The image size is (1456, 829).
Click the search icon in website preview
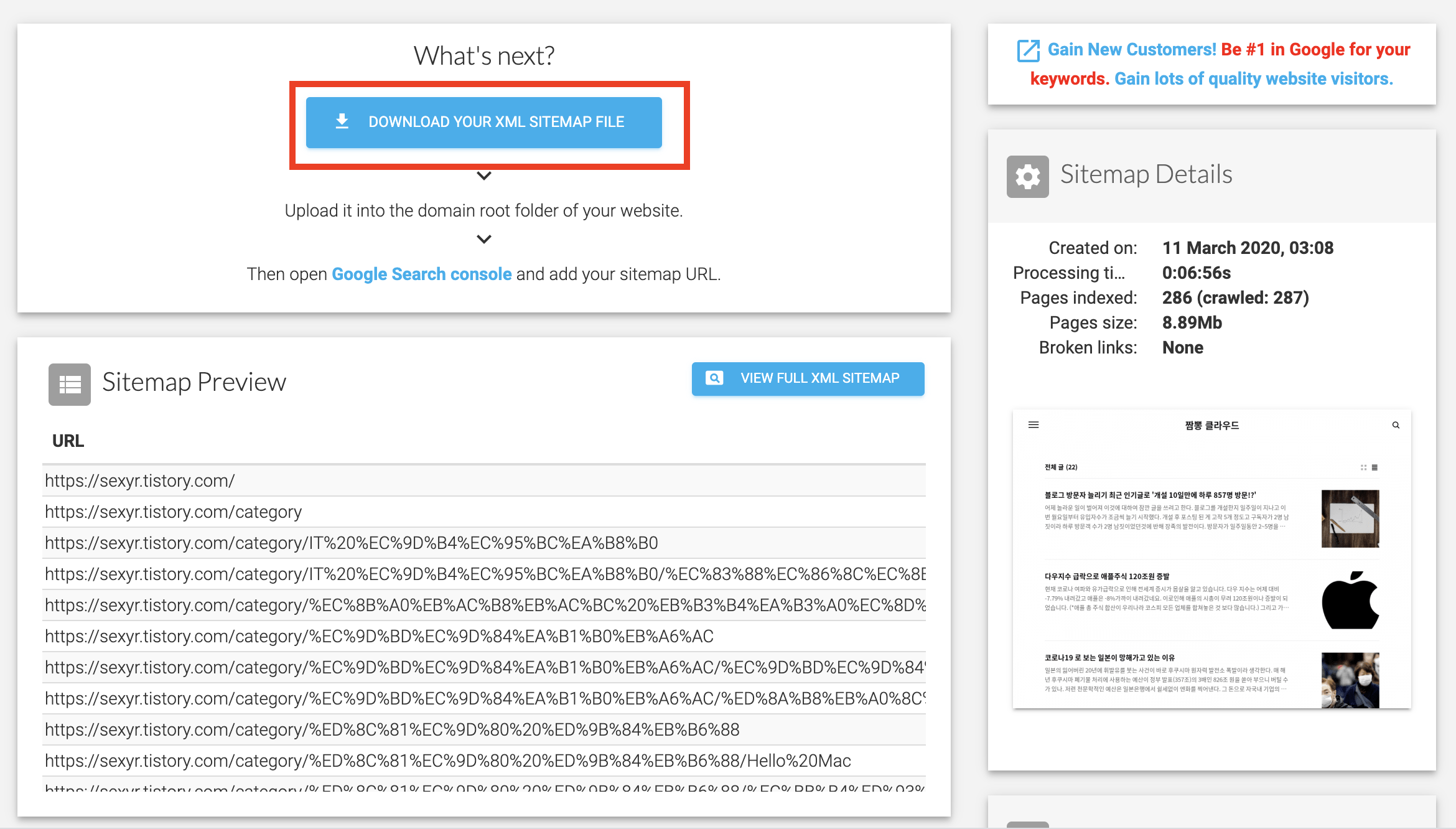tap(1396, 425)
